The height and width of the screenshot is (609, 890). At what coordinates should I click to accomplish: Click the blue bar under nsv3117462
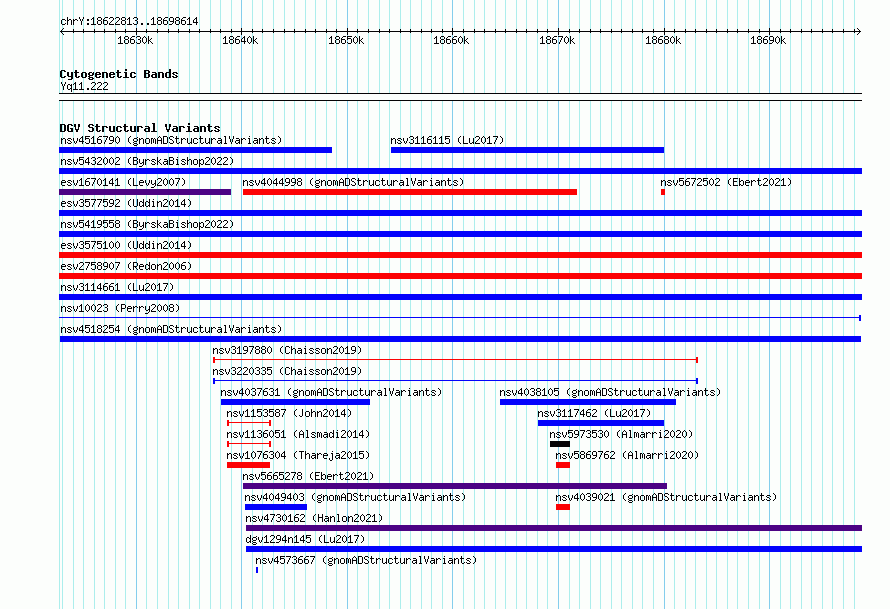[601, 423]
